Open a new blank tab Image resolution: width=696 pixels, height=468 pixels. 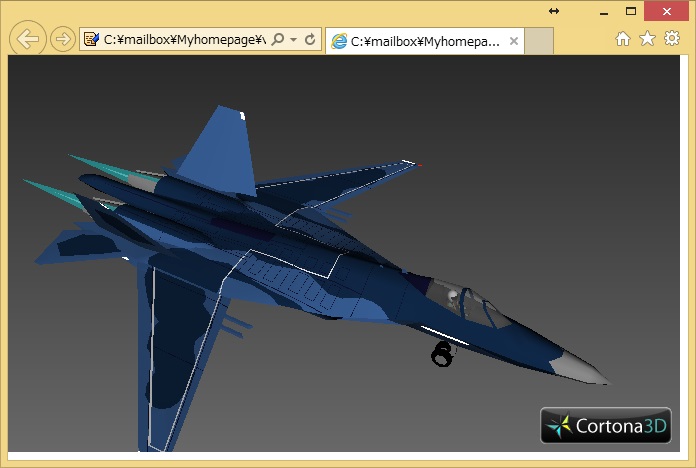(x=539, y=41)
